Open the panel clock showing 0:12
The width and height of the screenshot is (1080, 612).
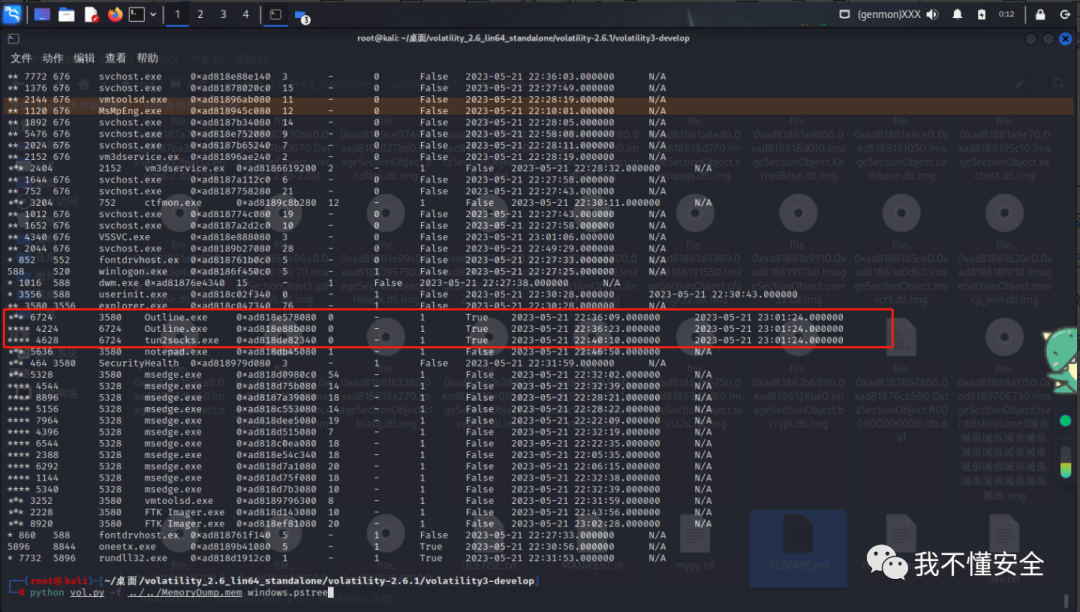coord(1006,14)
